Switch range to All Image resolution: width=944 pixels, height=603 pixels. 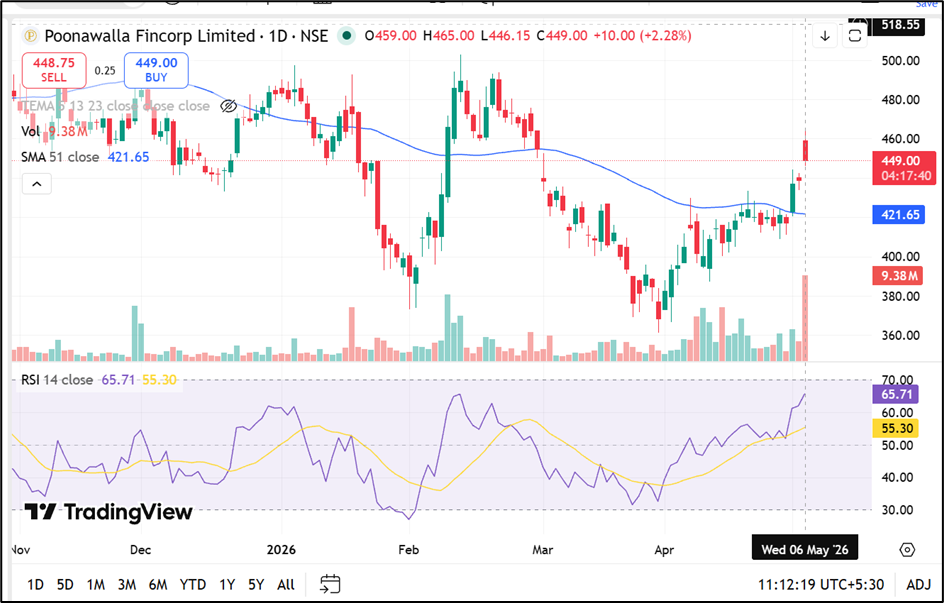click(286, 584)
